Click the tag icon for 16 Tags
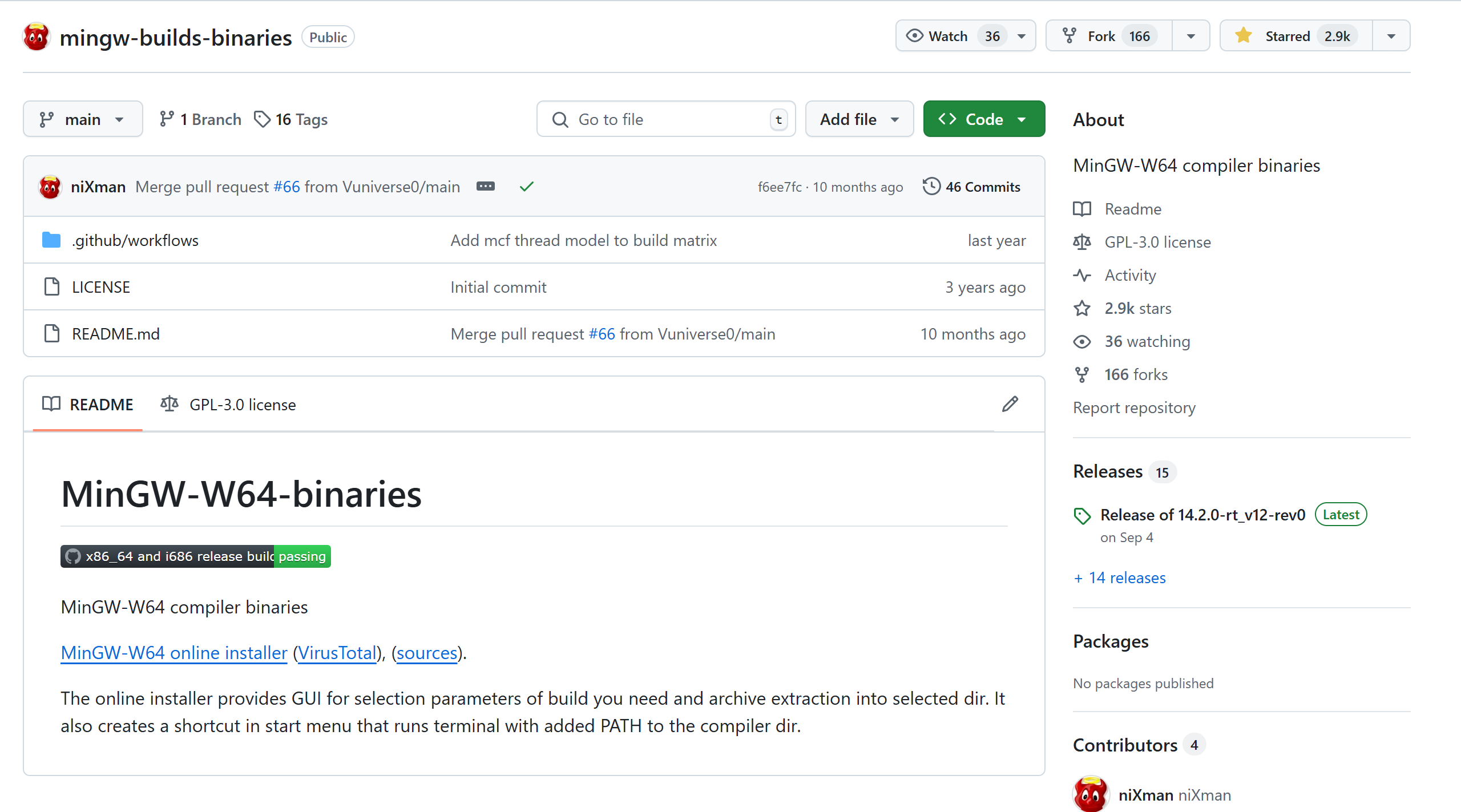Viewport: 1461px width, 812px height. [x=262, y=119]
